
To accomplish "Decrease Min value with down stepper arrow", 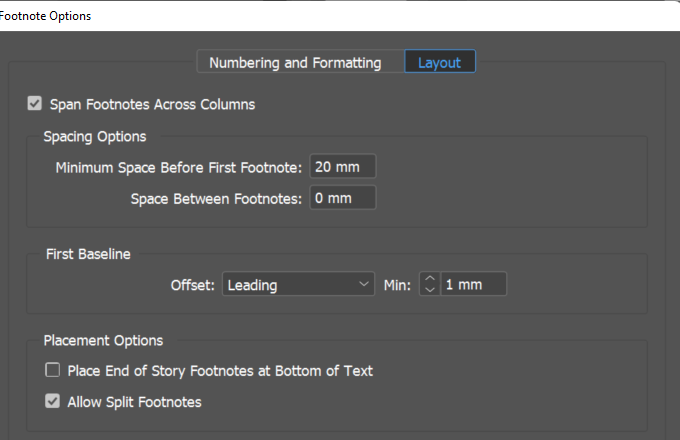I will [x=430, y=291].
